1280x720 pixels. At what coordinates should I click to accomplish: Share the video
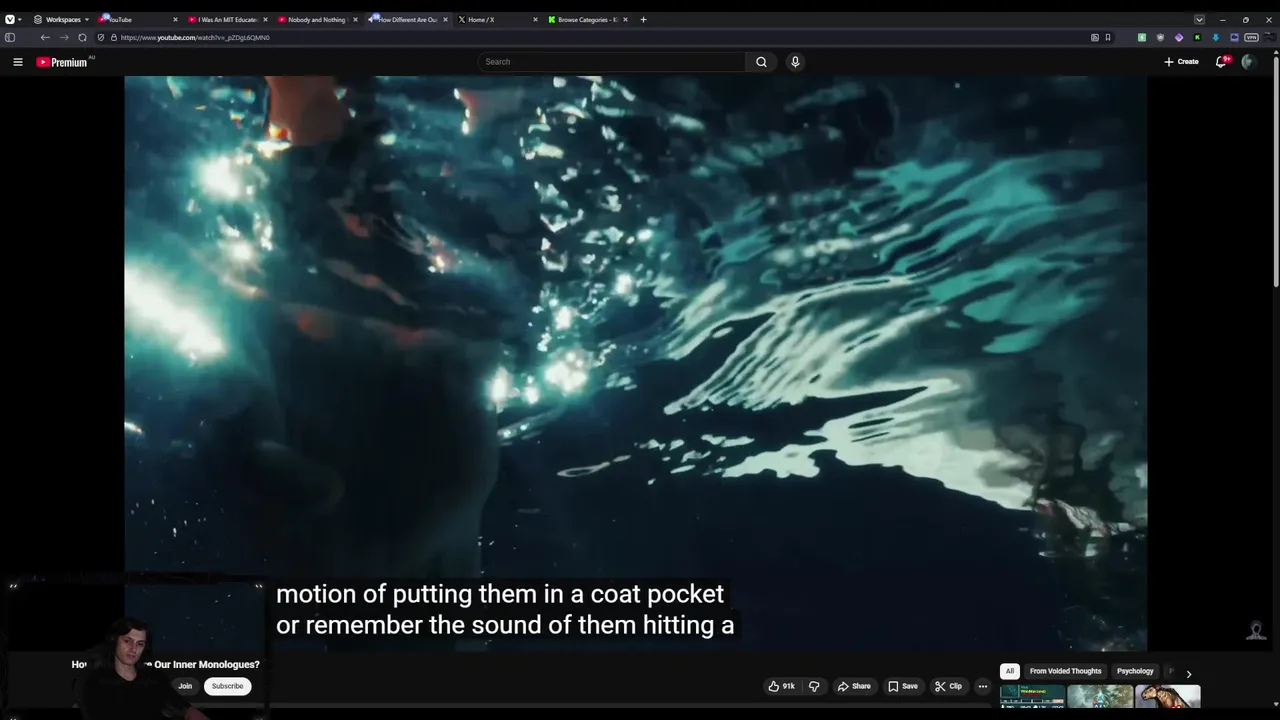[x=854, y=686]
